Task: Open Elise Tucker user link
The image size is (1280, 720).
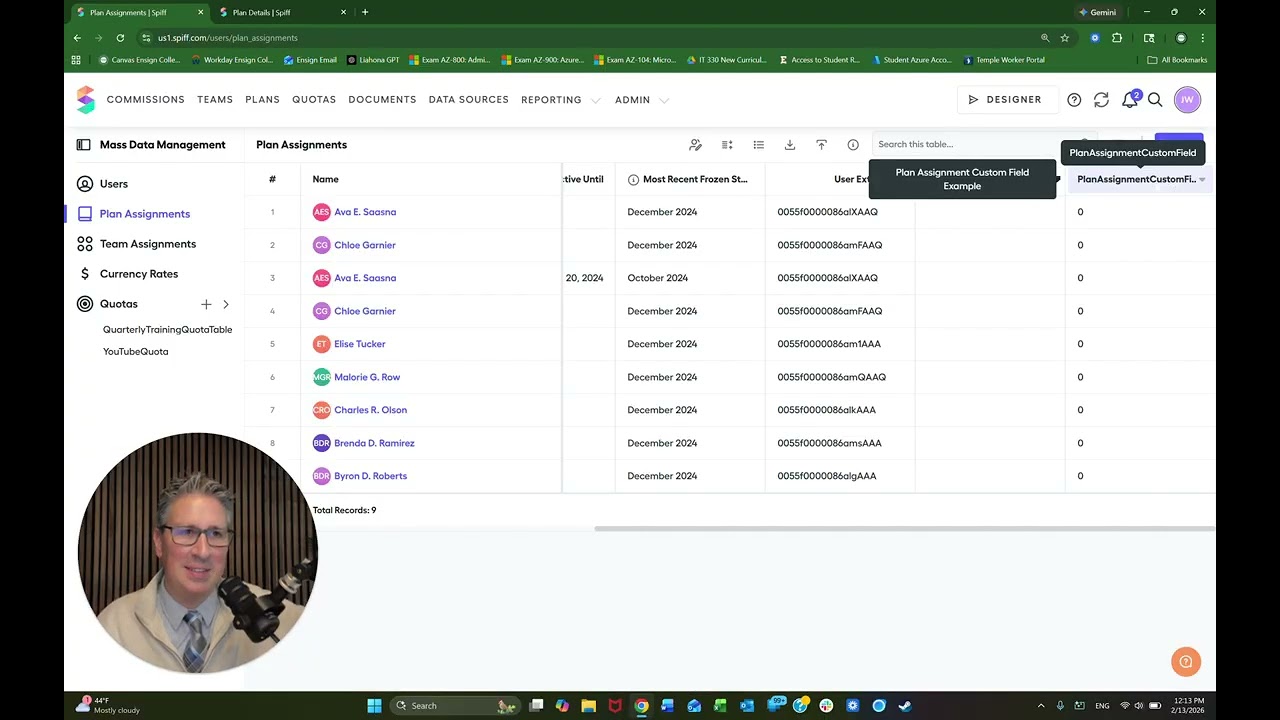Action: click(x=360, y=344)
